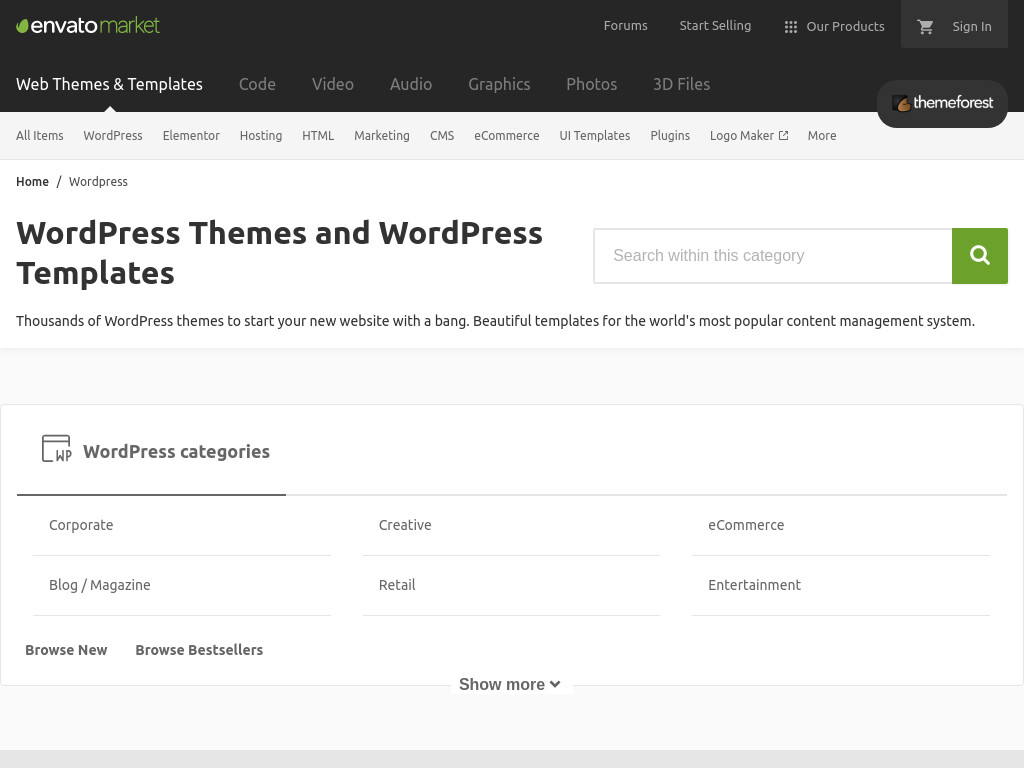Switch to the Code marketplace tab
This screenshot has width=1024, height=768.
click(257, 84)
